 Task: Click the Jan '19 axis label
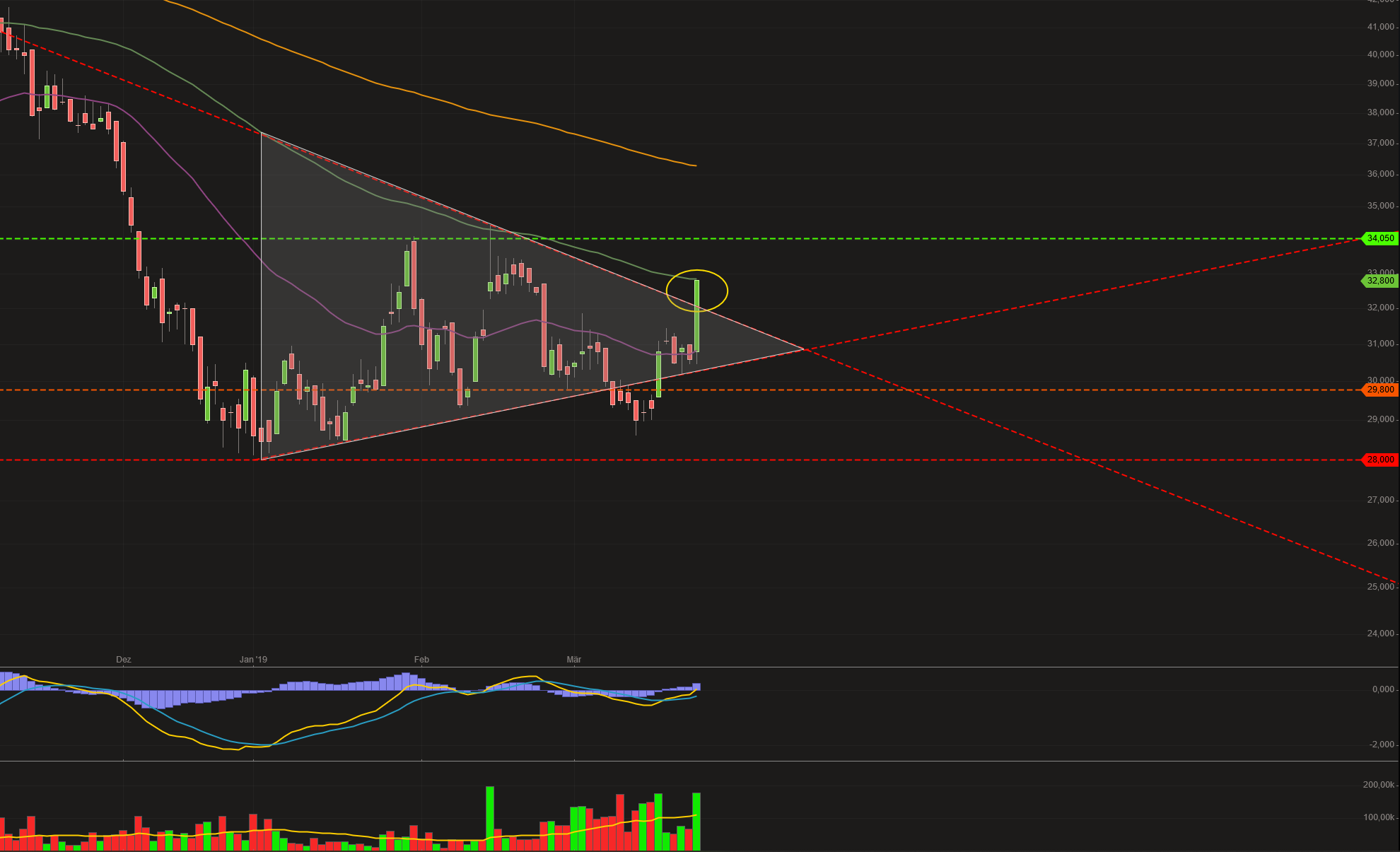tap(253, 660)
